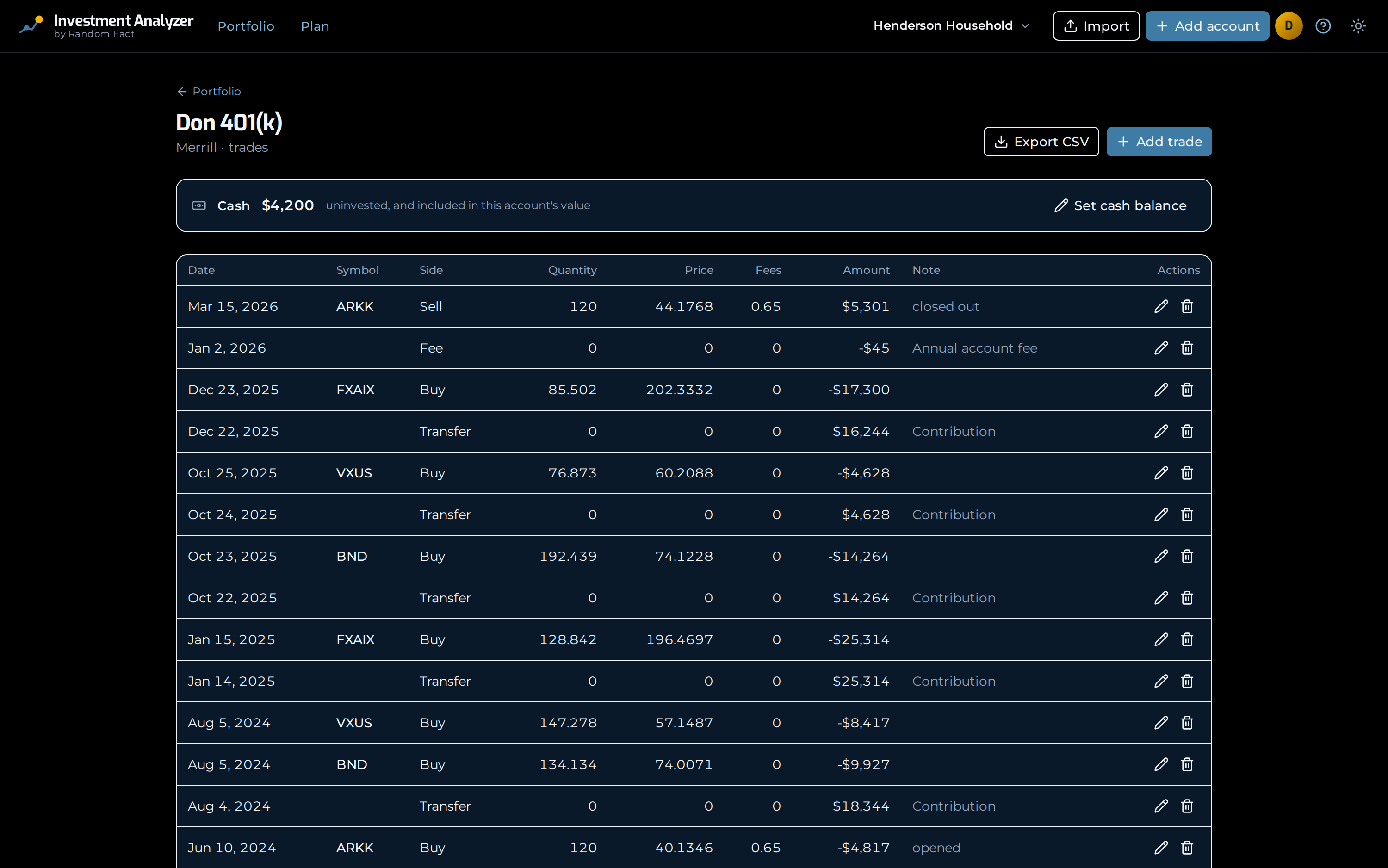Image resolution: width=1388 pixels, height=868 pixels.
Task: Click the price 196.4697
Action: [679, 639]
